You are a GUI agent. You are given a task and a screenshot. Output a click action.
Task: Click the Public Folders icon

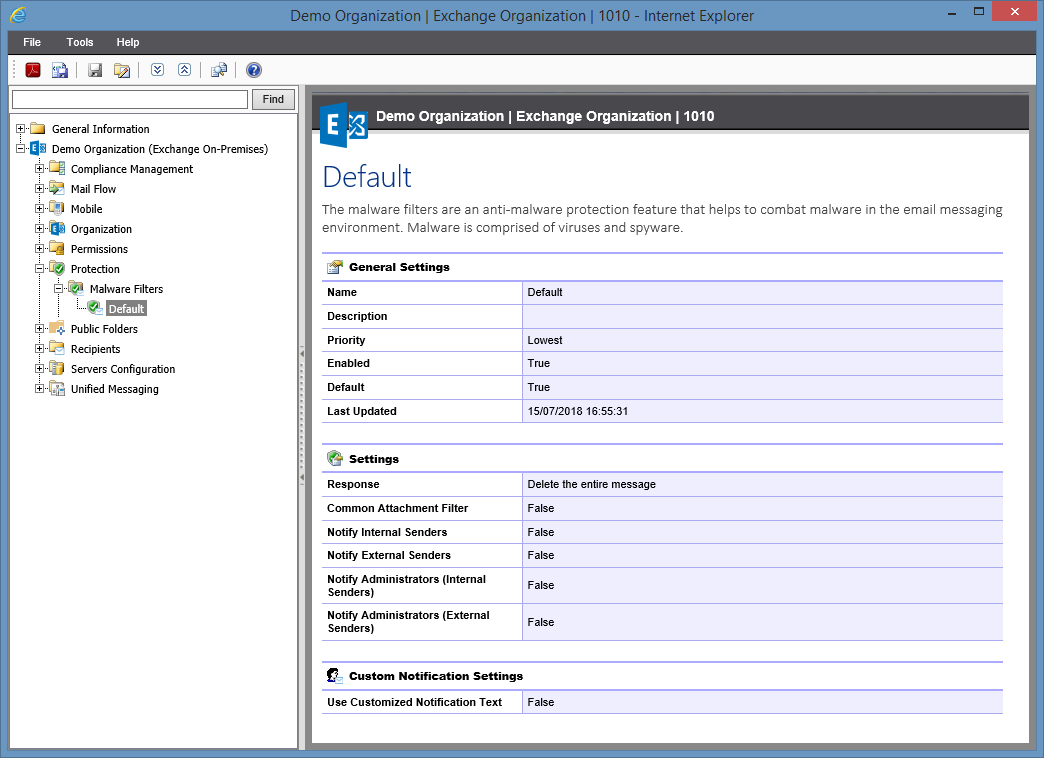pos(57,328)
